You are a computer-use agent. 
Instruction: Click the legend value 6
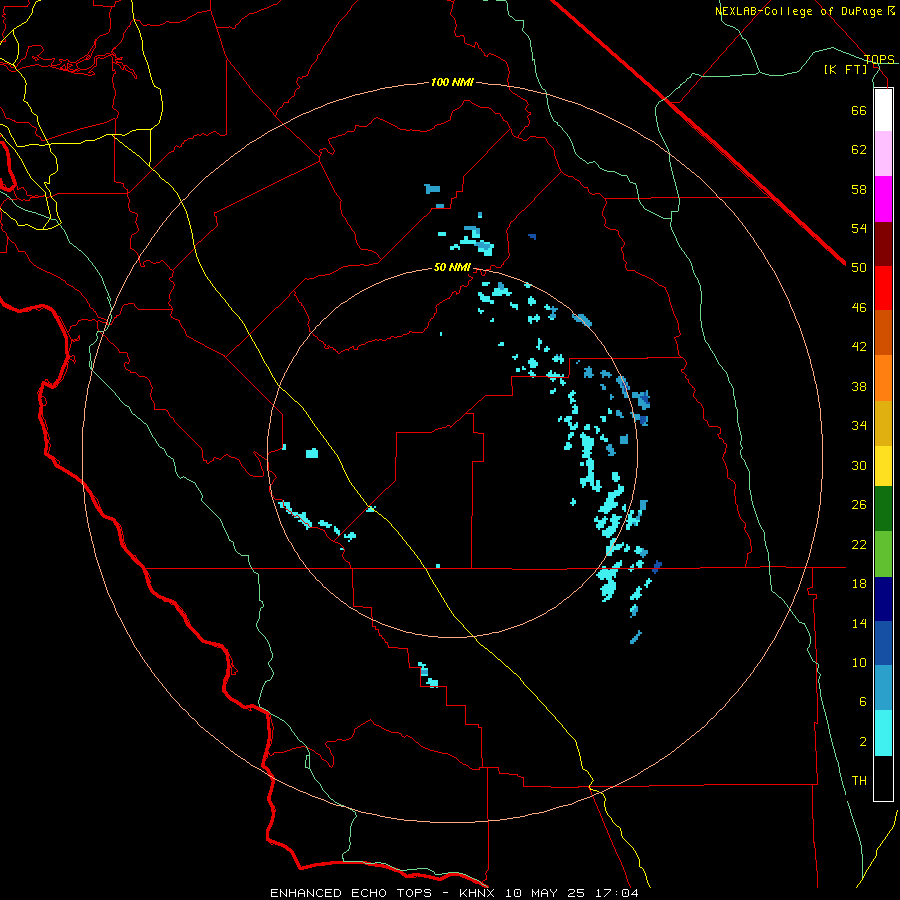(863, 702)
